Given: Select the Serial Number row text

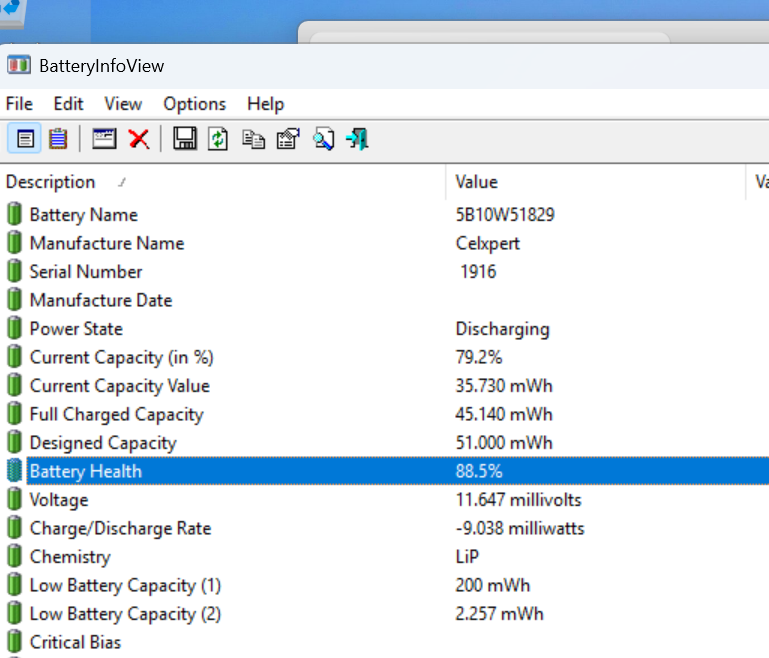Looking at the screenshot, I should [86, 272].
